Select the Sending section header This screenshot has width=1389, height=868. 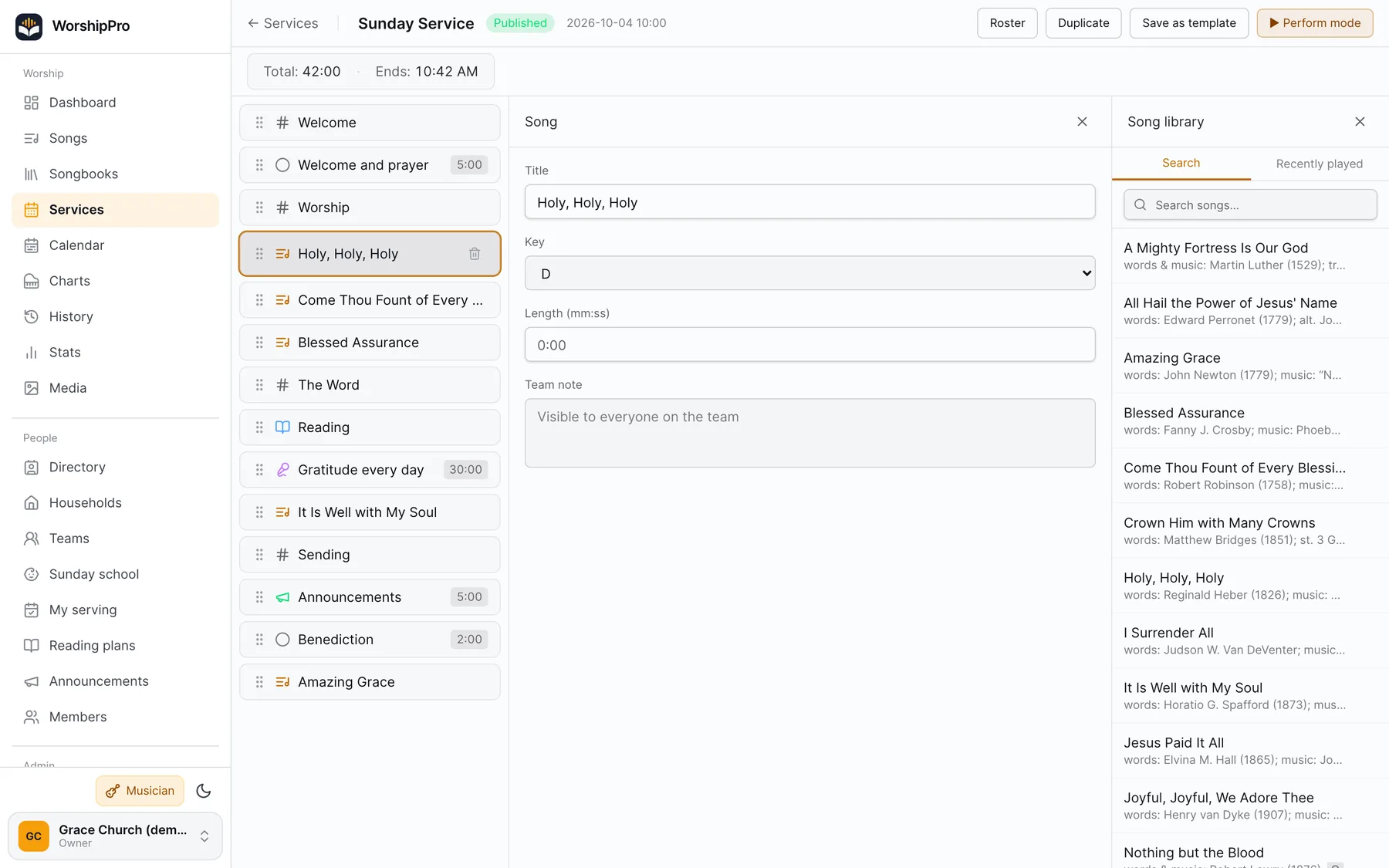[370, 555]
